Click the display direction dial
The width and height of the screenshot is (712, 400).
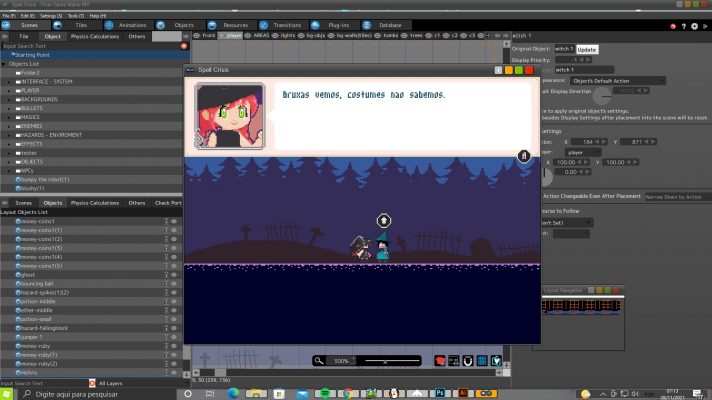[603, 96]
